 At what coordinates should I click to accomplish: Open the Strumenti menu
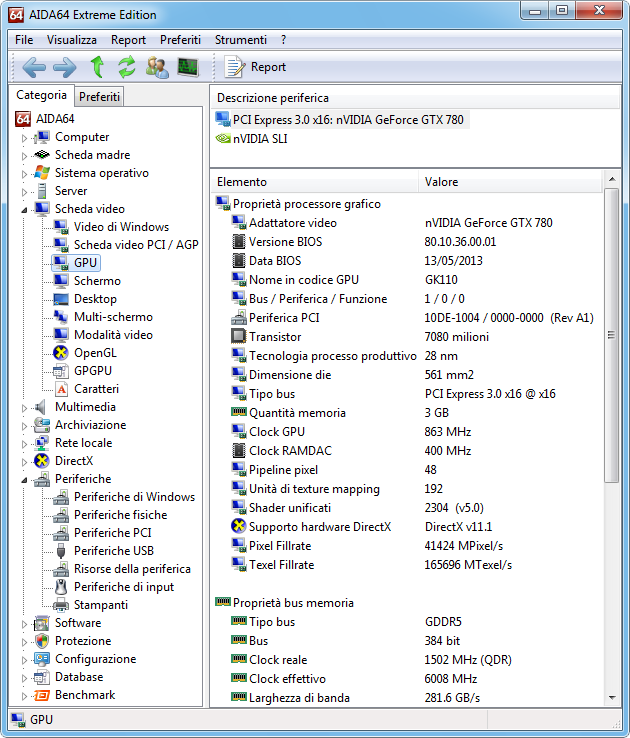(x=240, y=40)
